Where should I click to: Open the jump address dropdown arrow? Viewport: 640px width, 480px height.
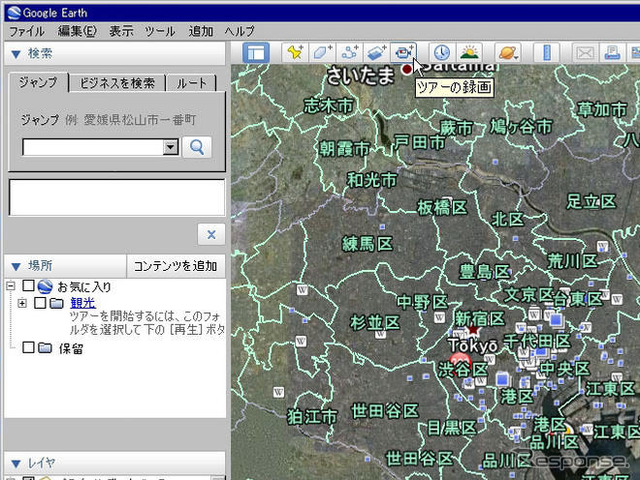(171, 147)
